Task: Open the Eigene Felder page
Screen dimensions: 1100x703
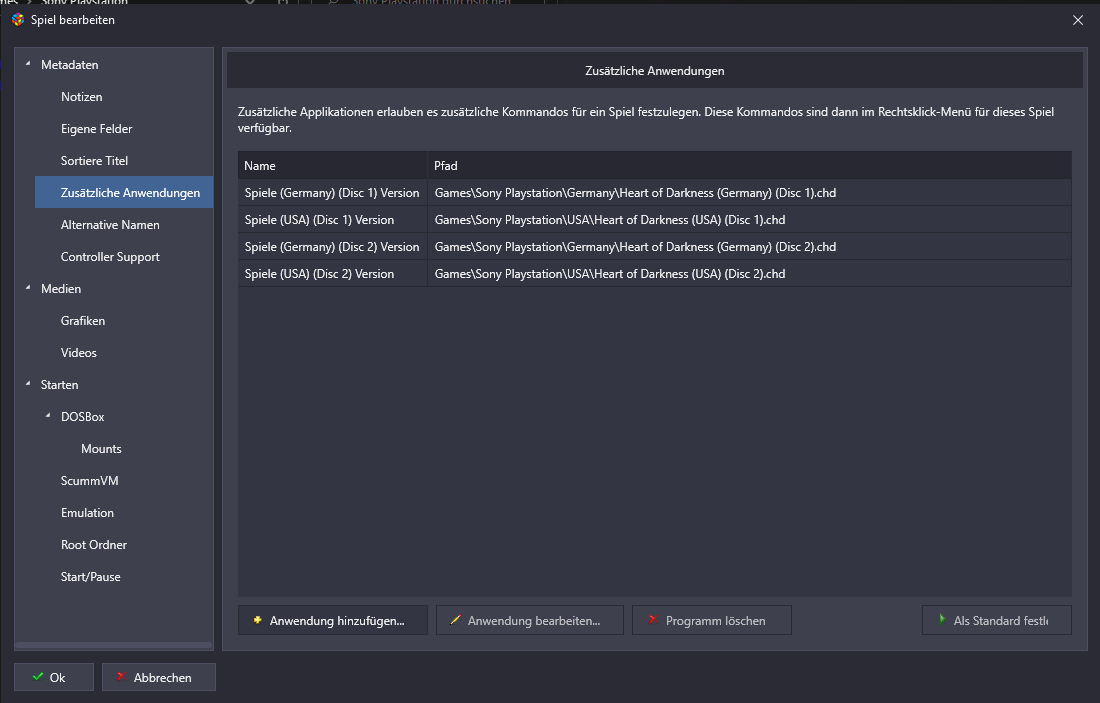Action: (x=96, y=129)
